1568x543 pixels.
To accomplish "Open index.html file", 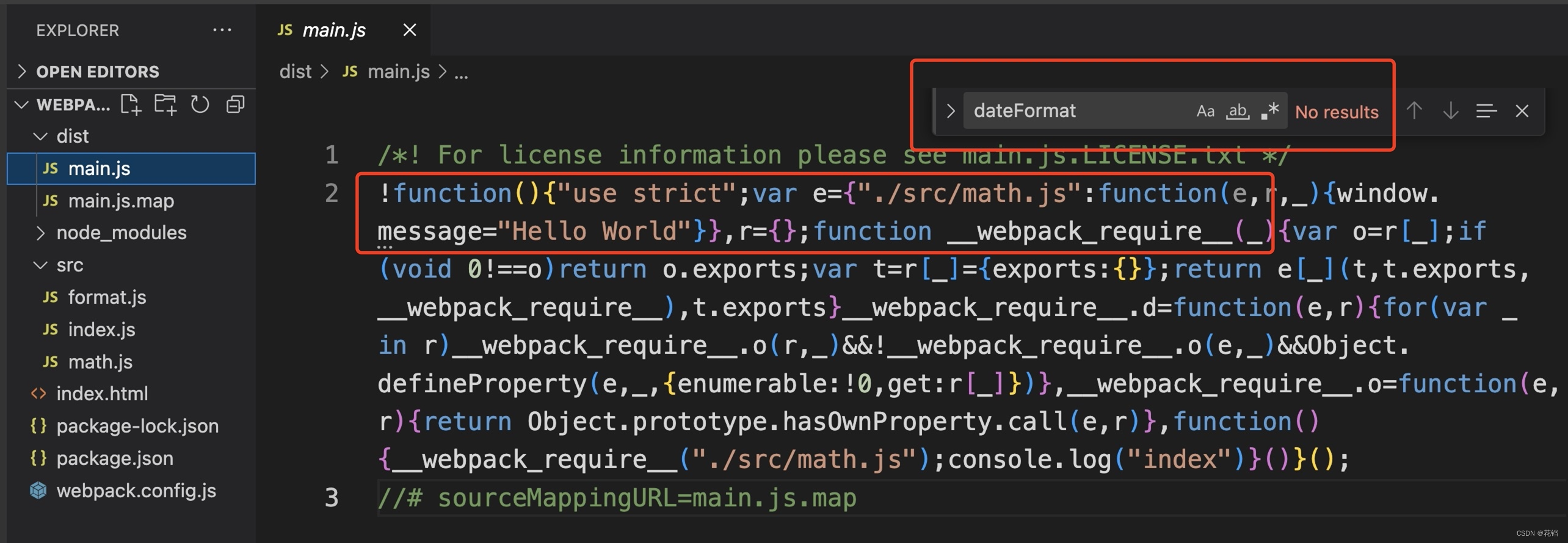I will pyautogui.click(x=131, y=394).
